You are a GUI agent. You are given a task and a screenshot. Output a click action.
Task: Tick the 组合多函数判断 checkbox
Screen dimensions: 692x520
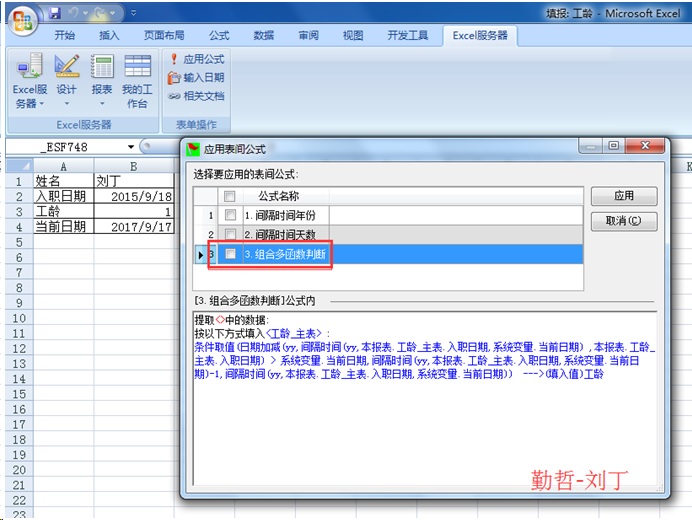[230, 255]
